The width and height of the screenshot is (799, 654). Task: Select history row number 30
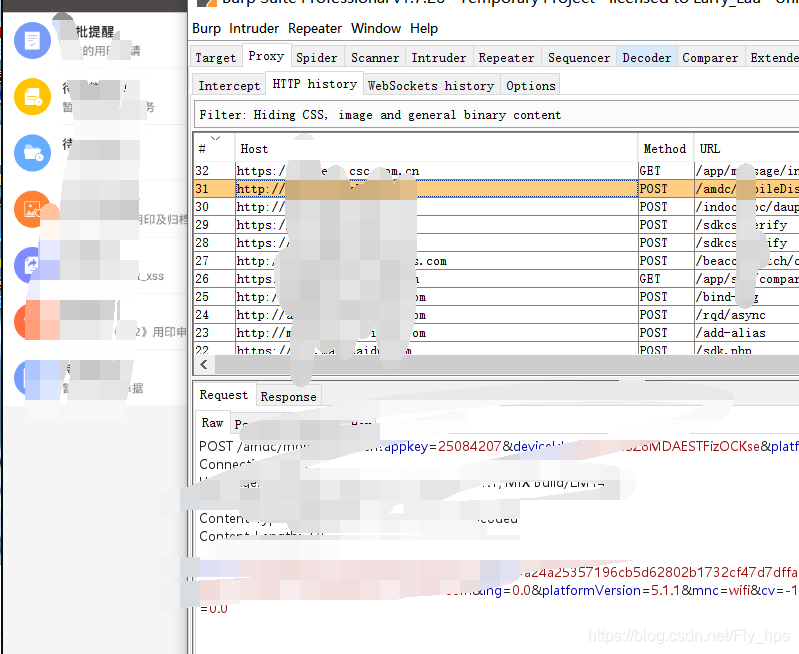point(496,206)
